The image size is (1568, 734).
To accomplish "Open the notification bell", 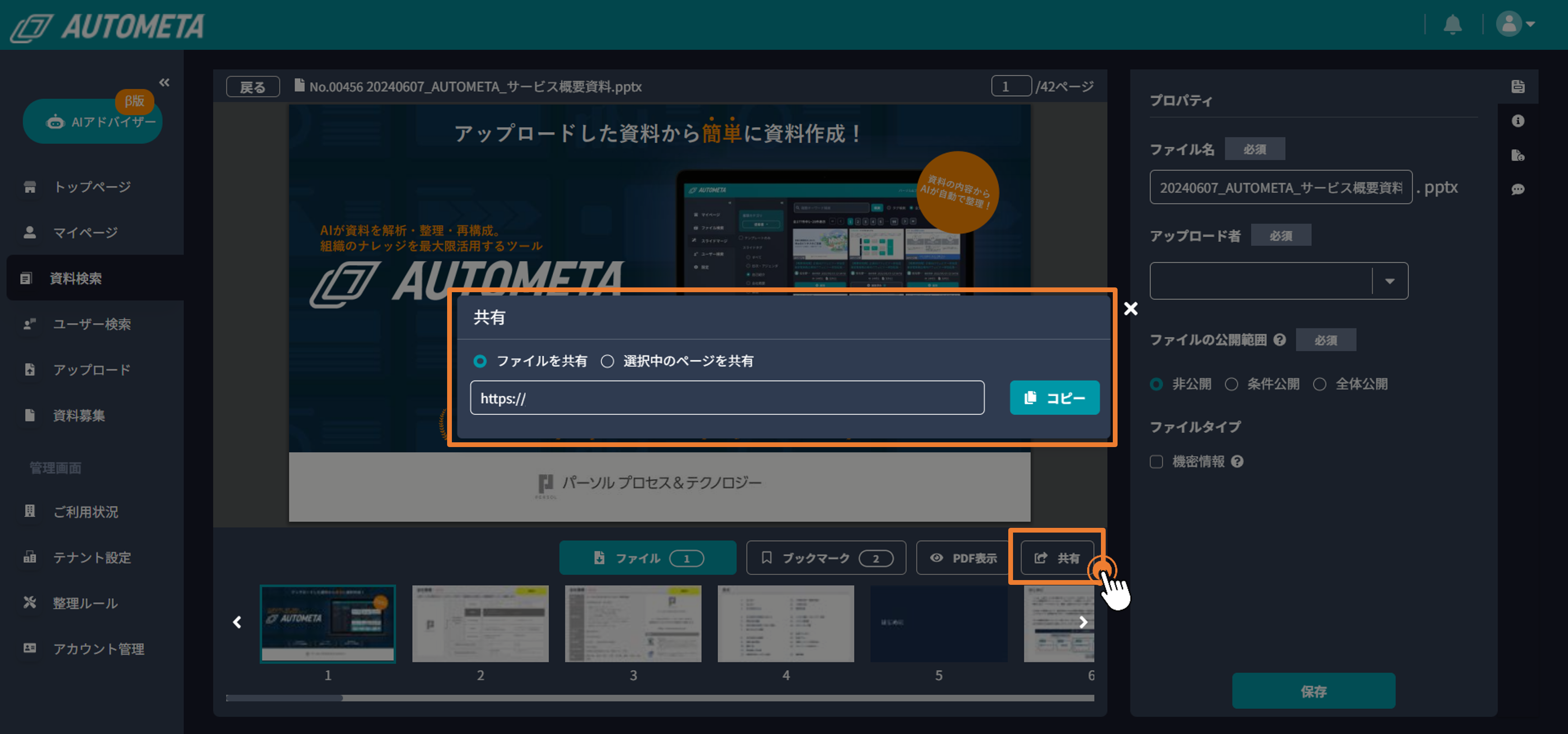I will tap(1453, 24).
